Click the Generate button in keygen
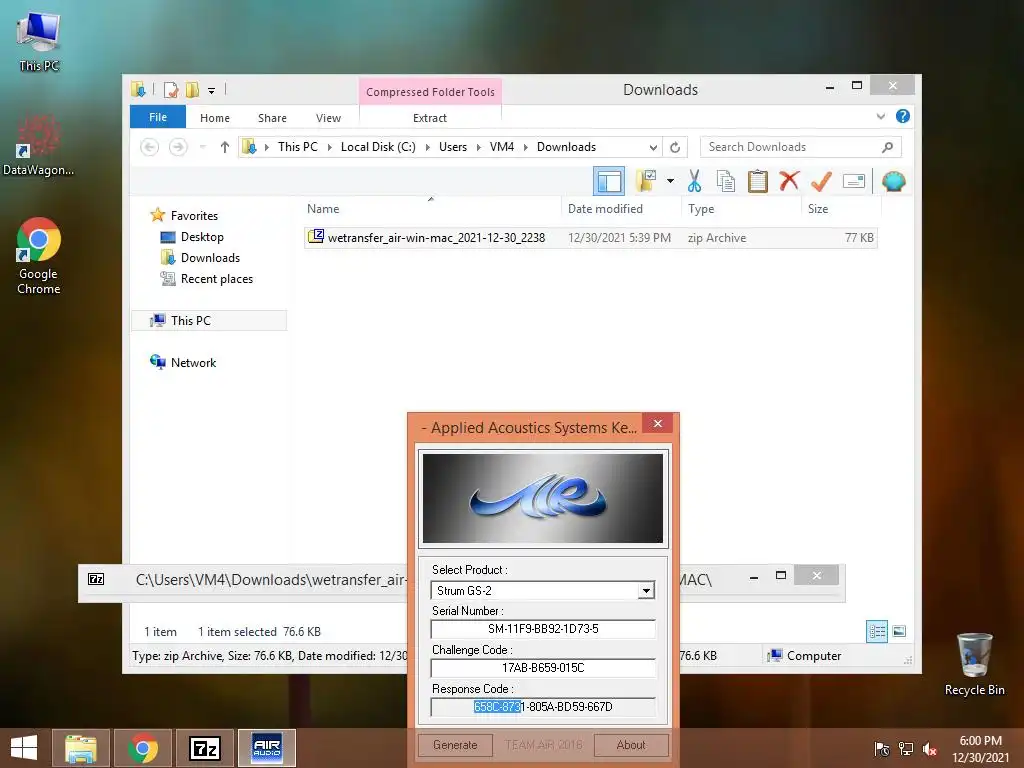Viewport: 1024px width, 768px height. [455, 745]
